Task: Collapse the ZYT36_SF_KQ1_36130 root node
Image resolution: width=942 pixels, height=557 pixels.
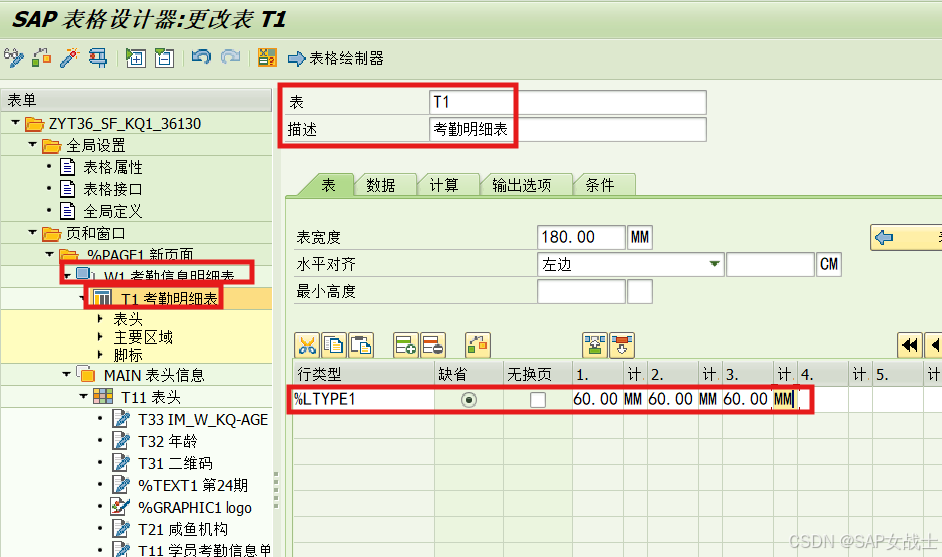Action: click(x=15, y=123)
